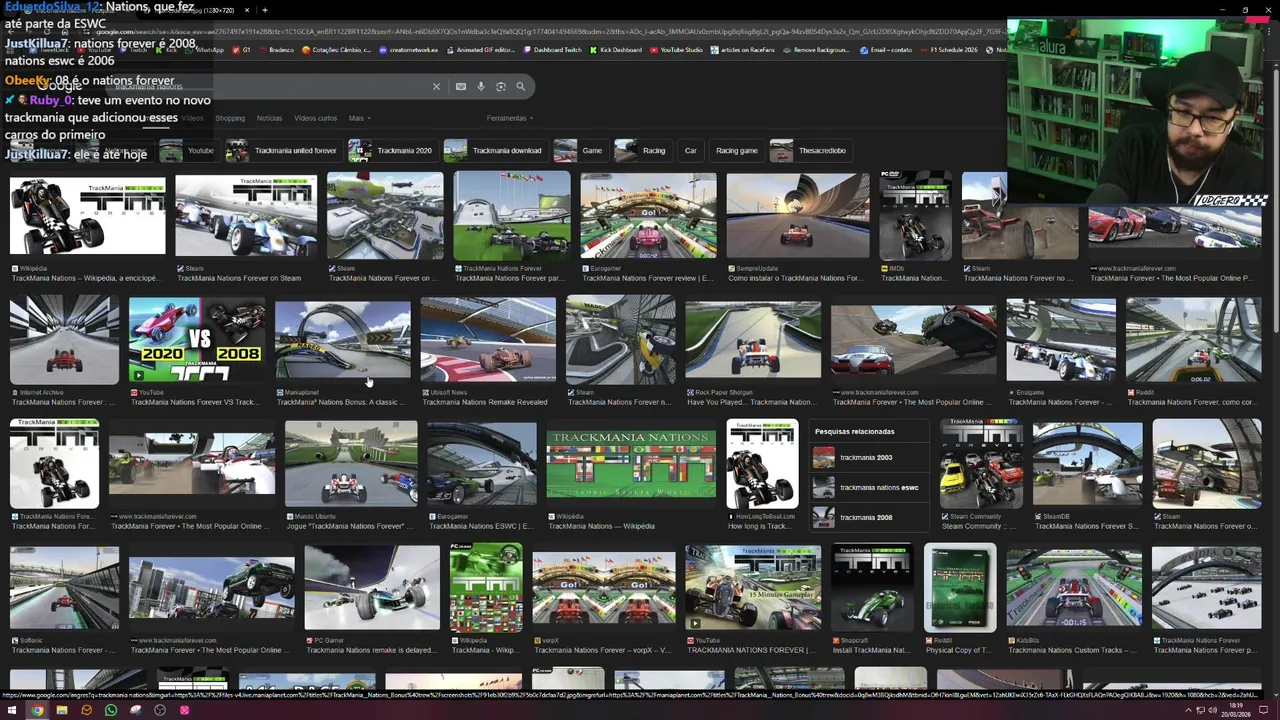Open OBS Studio from the taskbar

160,710
